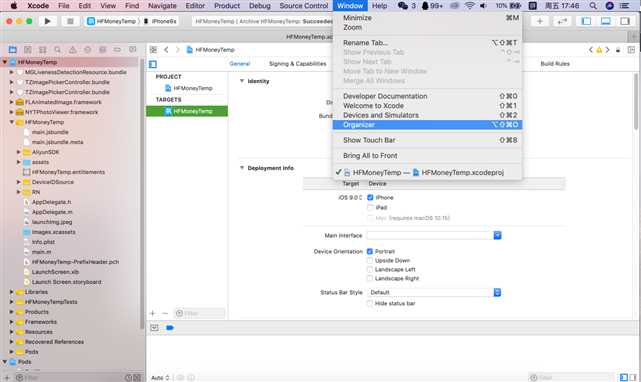Collapse the HFMoneyTemp subfolder
641x382 pixels.
(11, 122)
